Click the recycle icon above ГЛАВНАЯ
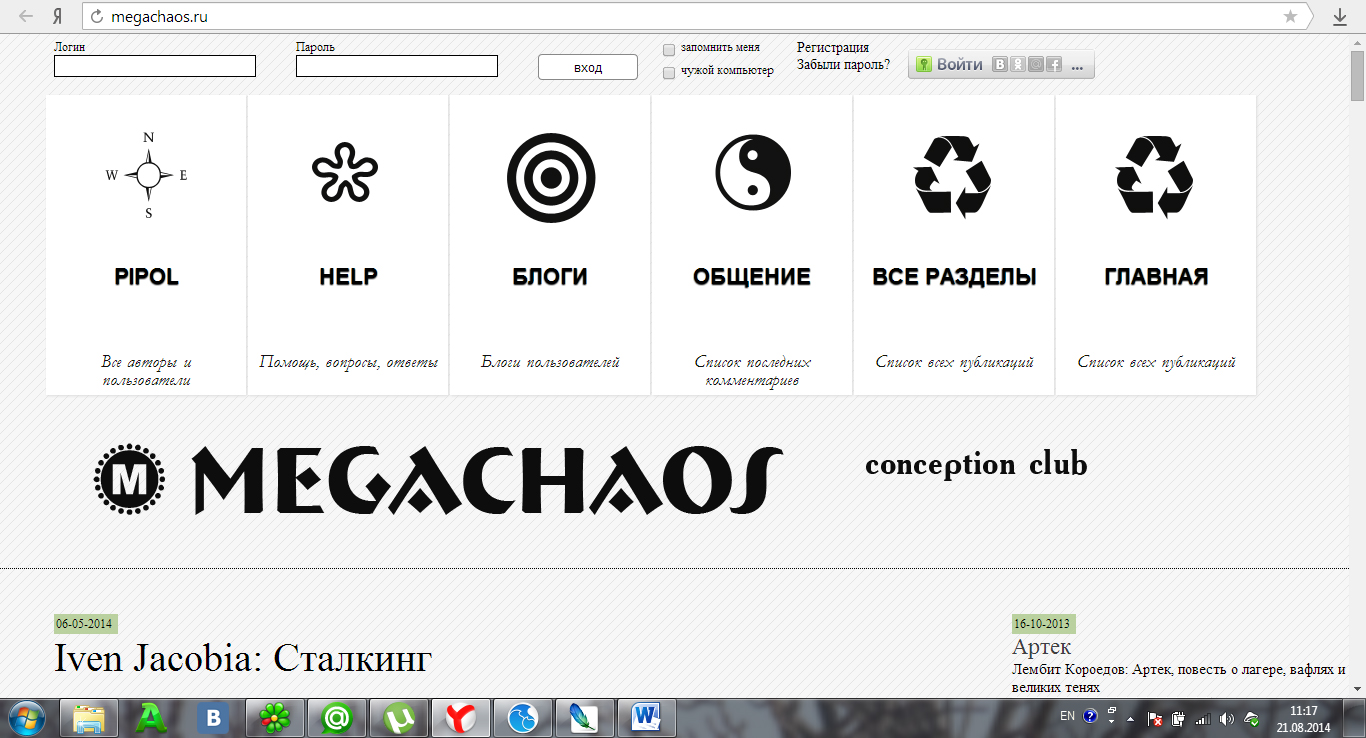Screen dimensions: 1366x738 [1154, 176]
